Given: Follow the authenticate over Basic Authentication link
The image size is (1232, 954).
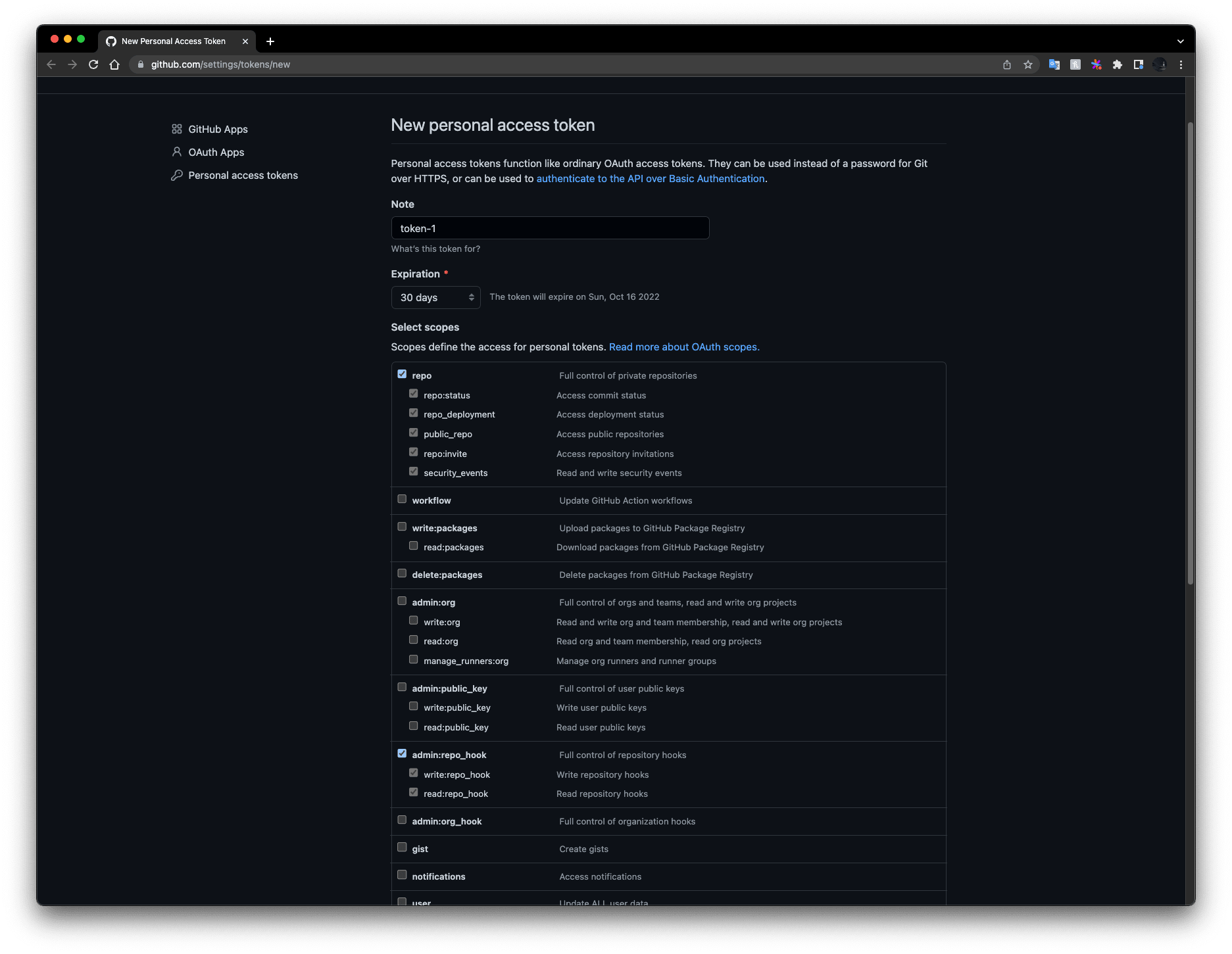Looking at the screenshot, I should [650, 178].
